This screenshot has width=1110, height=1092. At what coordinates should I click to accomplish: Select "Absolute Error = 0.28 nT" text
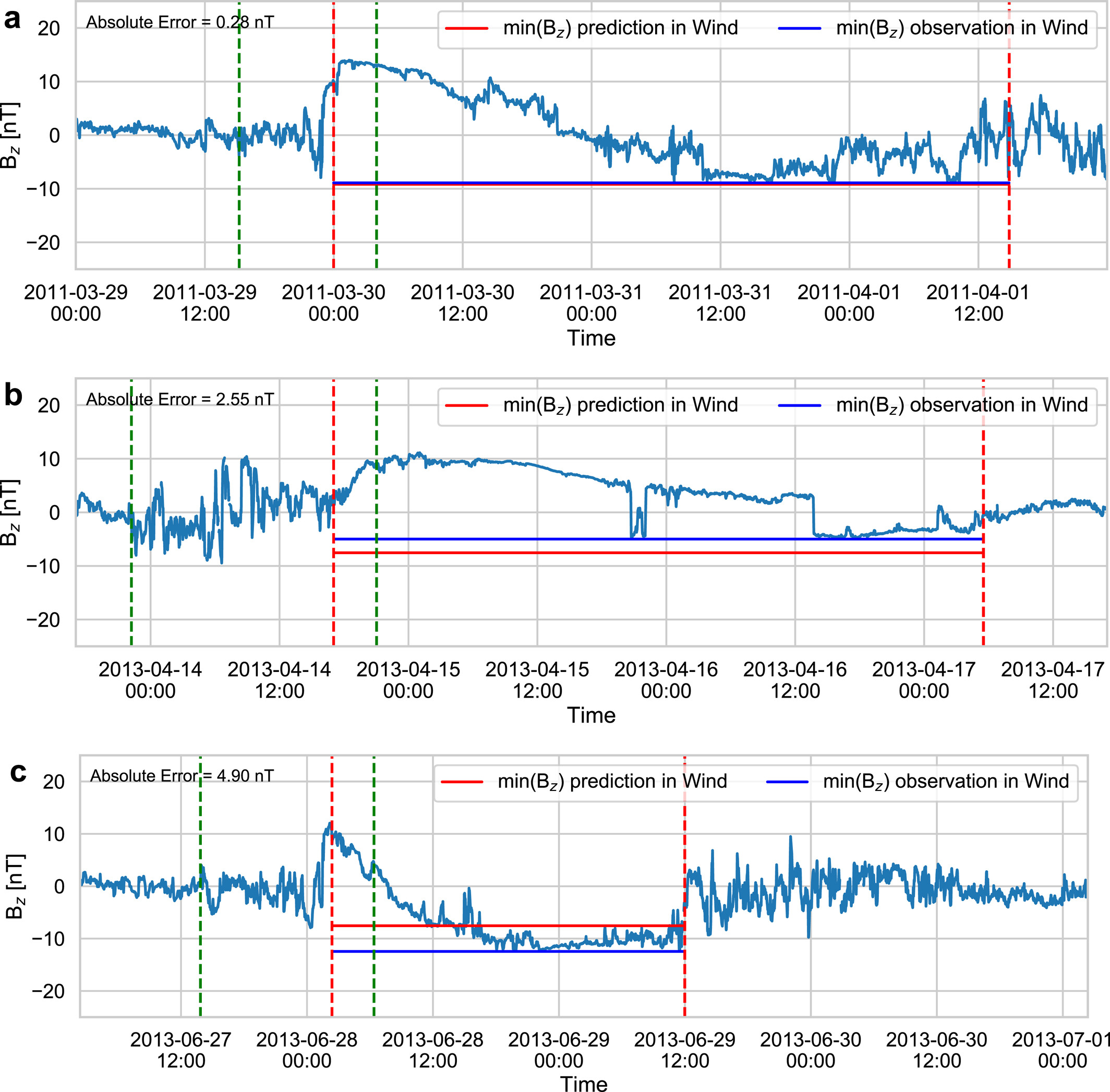[179, 22]
